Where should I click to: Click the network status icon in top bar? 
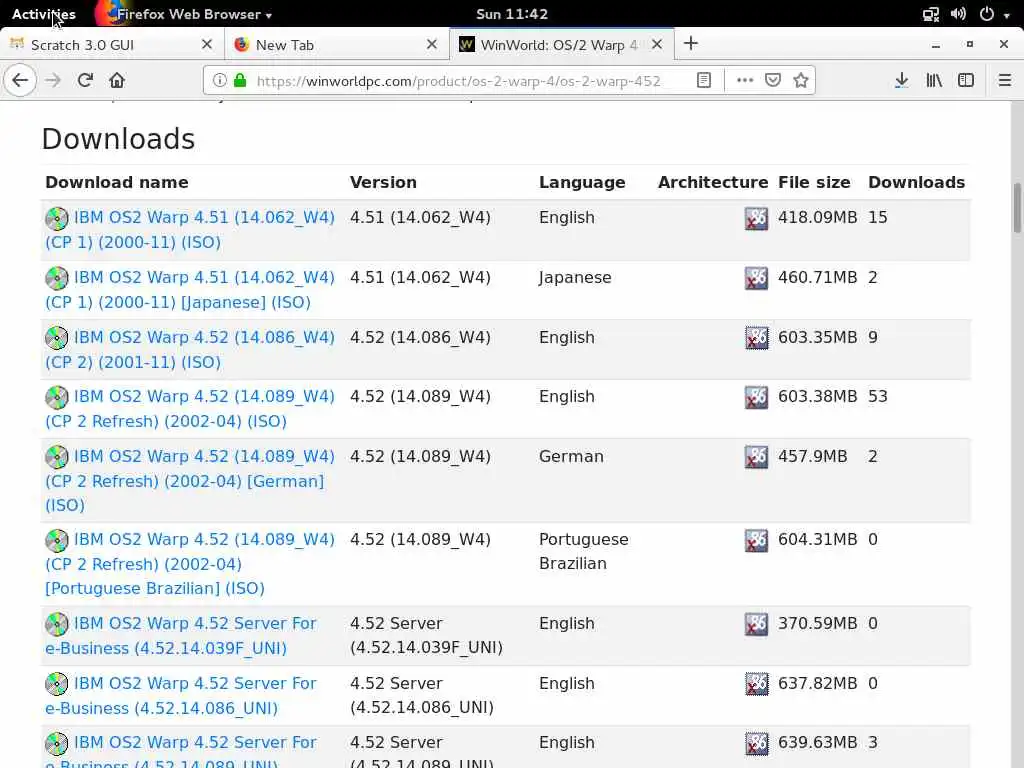931,14
